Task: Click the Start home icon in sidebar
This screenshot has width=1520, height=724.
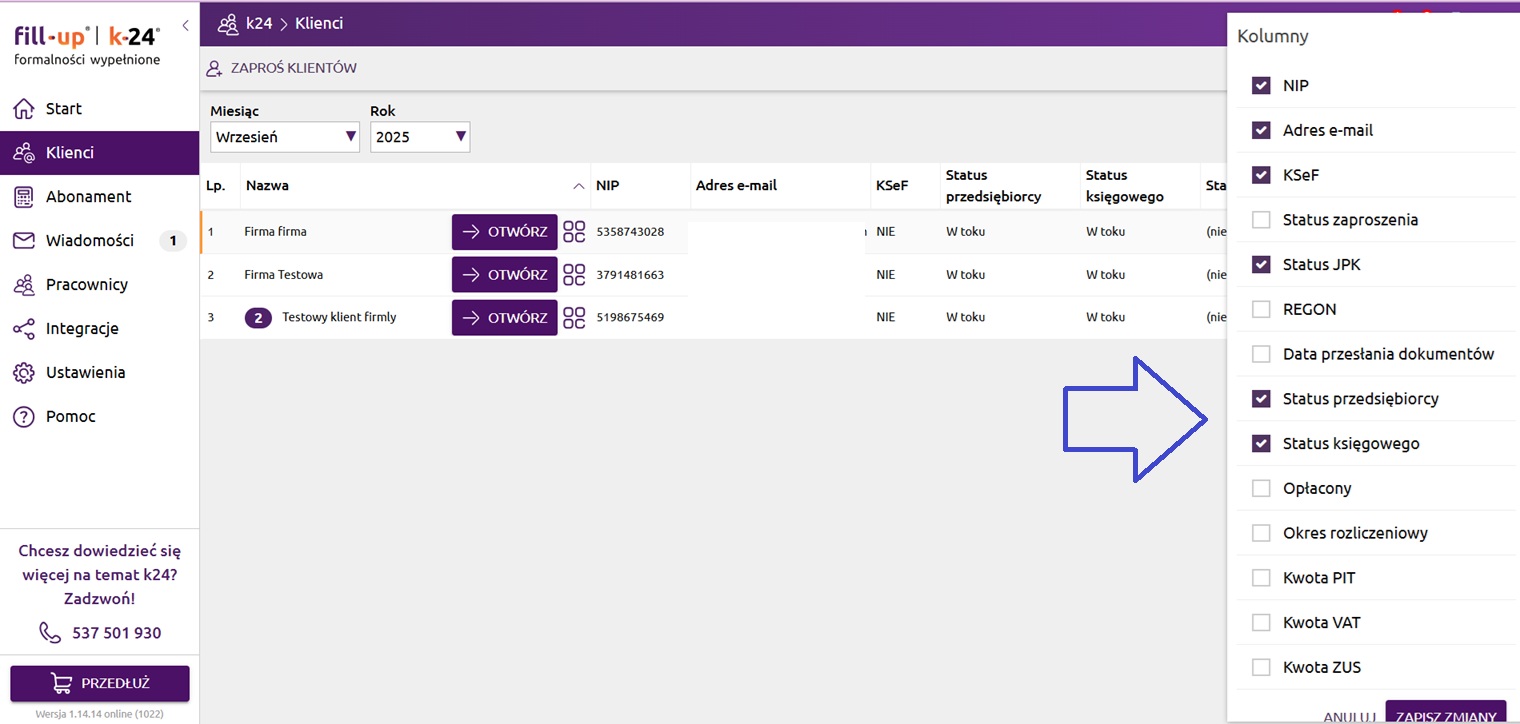Action: [24, 109]
